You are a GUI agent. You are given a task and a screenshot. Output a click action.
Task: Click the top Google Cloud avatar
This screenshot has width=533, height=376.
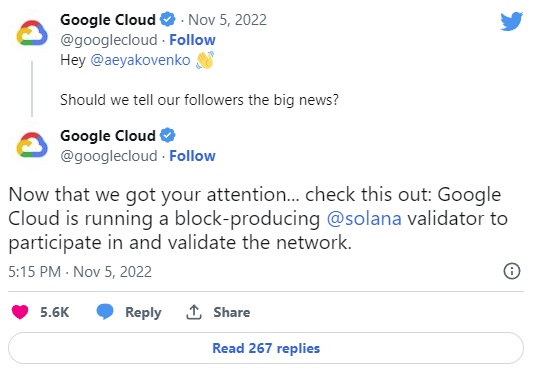(32, 33)
